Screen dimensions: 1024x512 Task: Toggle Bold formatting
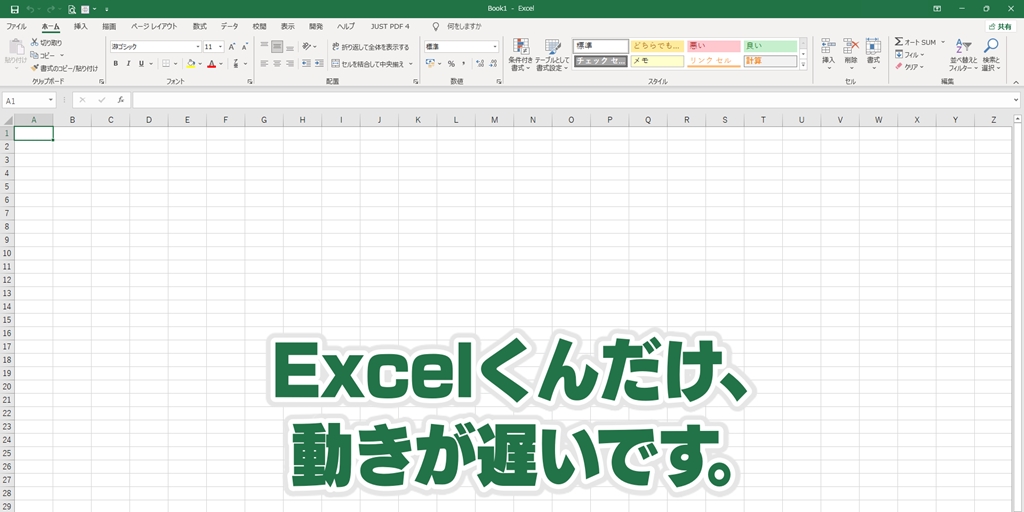(116, 63)
